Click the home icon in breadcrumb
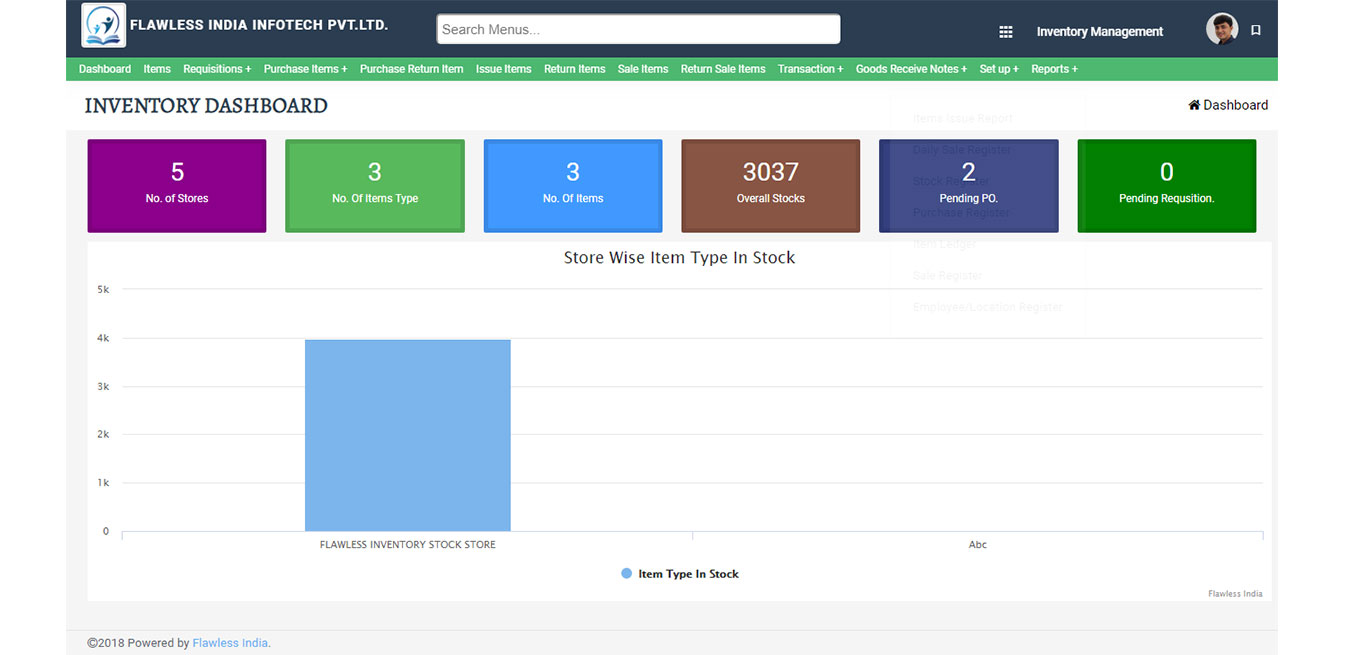 coord(1194,105)
